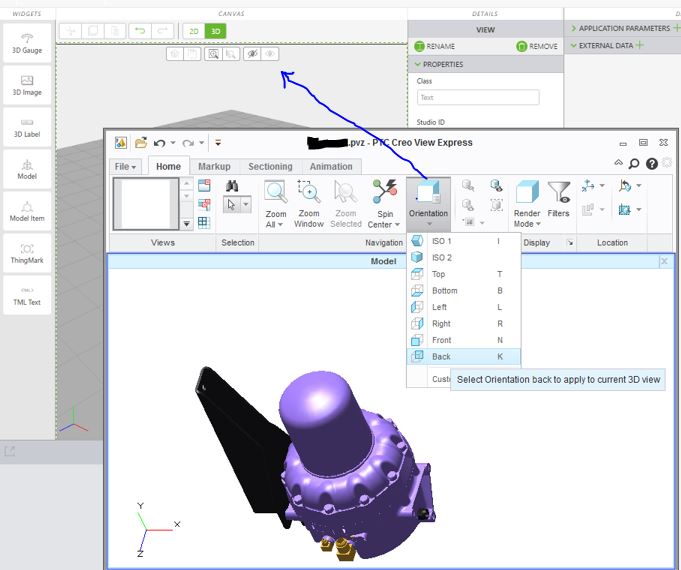Choose Back orientation
Image resolution: width=681 pixels, height=570 pixels.
[463, 357]
